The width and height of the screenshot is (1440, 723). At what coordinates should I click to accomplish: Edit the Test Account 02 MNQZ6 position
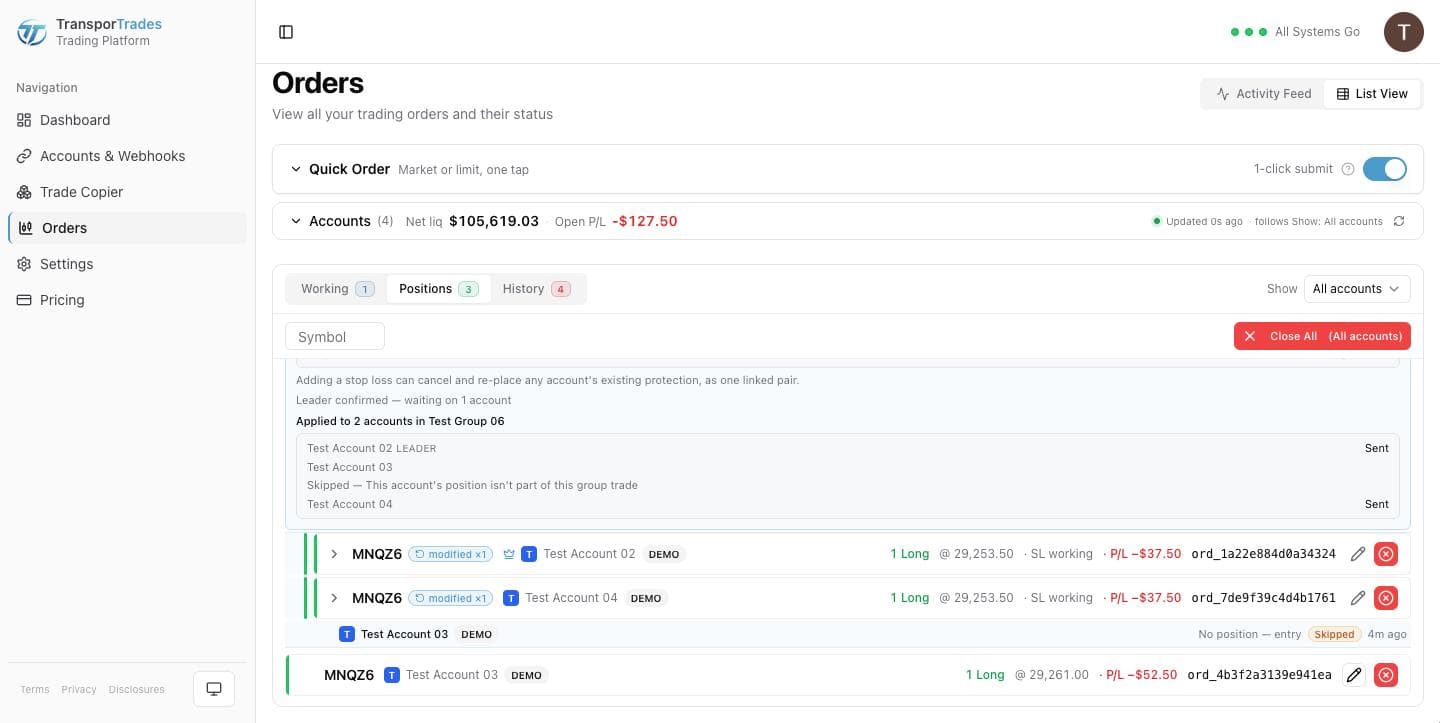pyautogui.click(x=1357, y=554)
